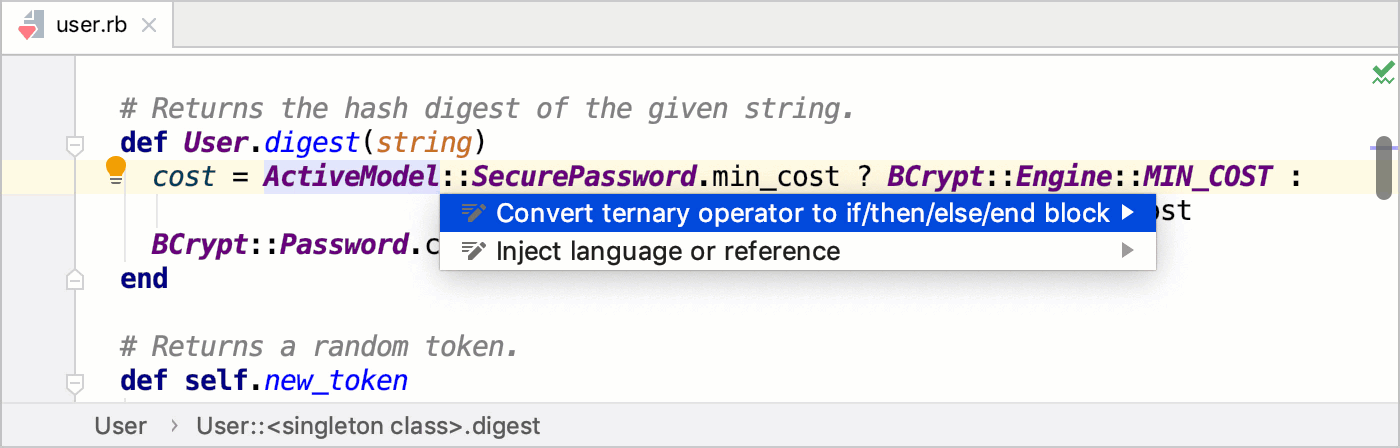Collapse the def User.digest method fold marker
The image size is (1400, 448).
point(74,146)
